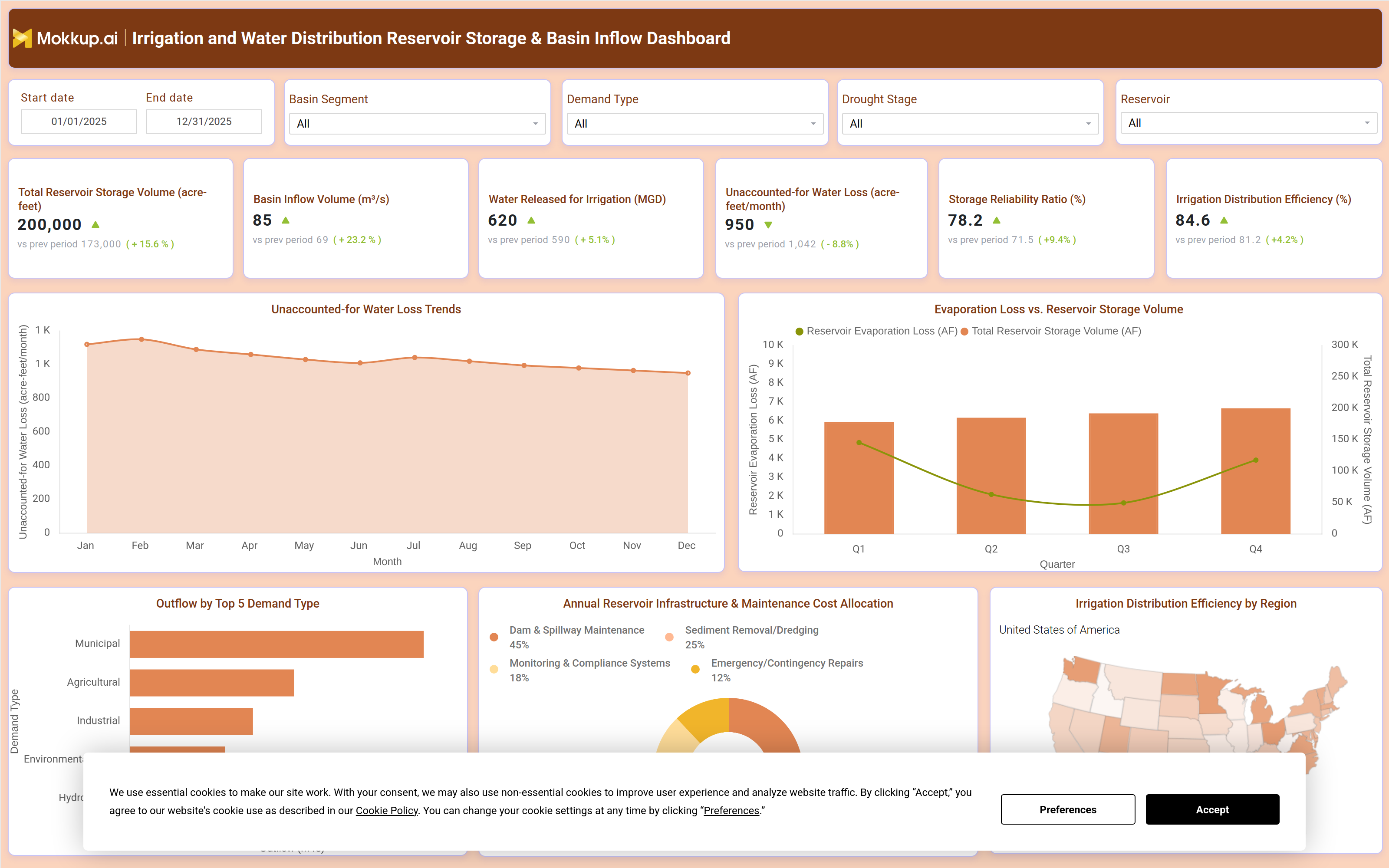Select the Industrial outflow bar
Viewport: 1389px width, 868px height.
[191, 721]
